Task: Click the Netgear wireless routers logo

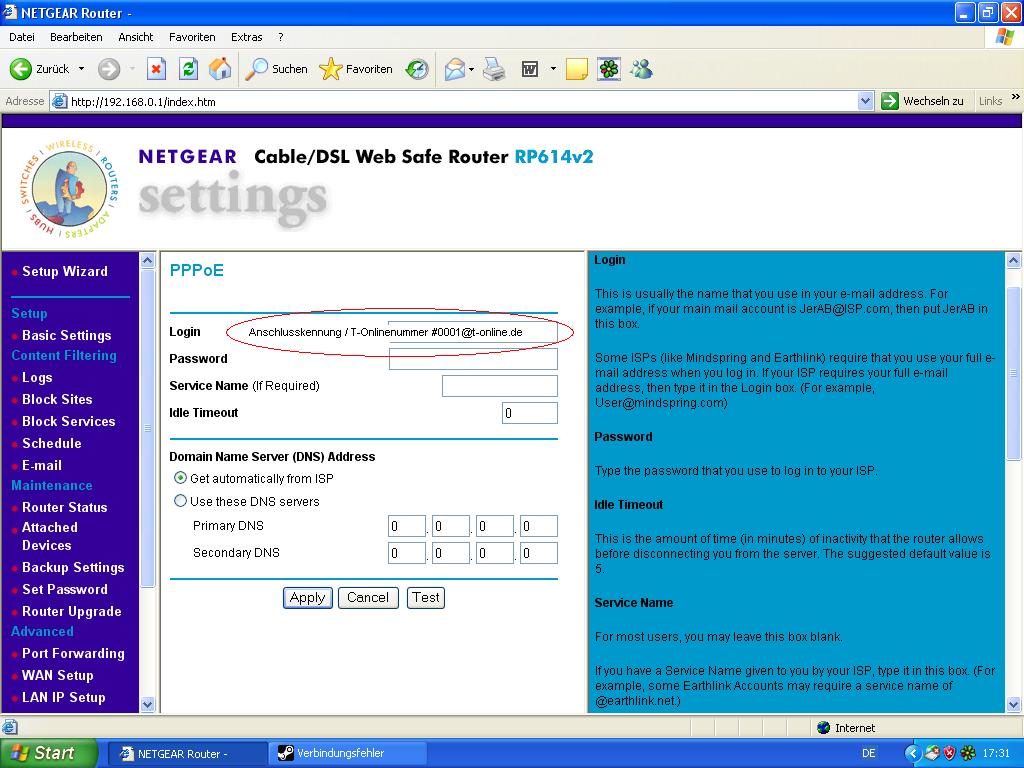Action: click(x=69, y=189)
